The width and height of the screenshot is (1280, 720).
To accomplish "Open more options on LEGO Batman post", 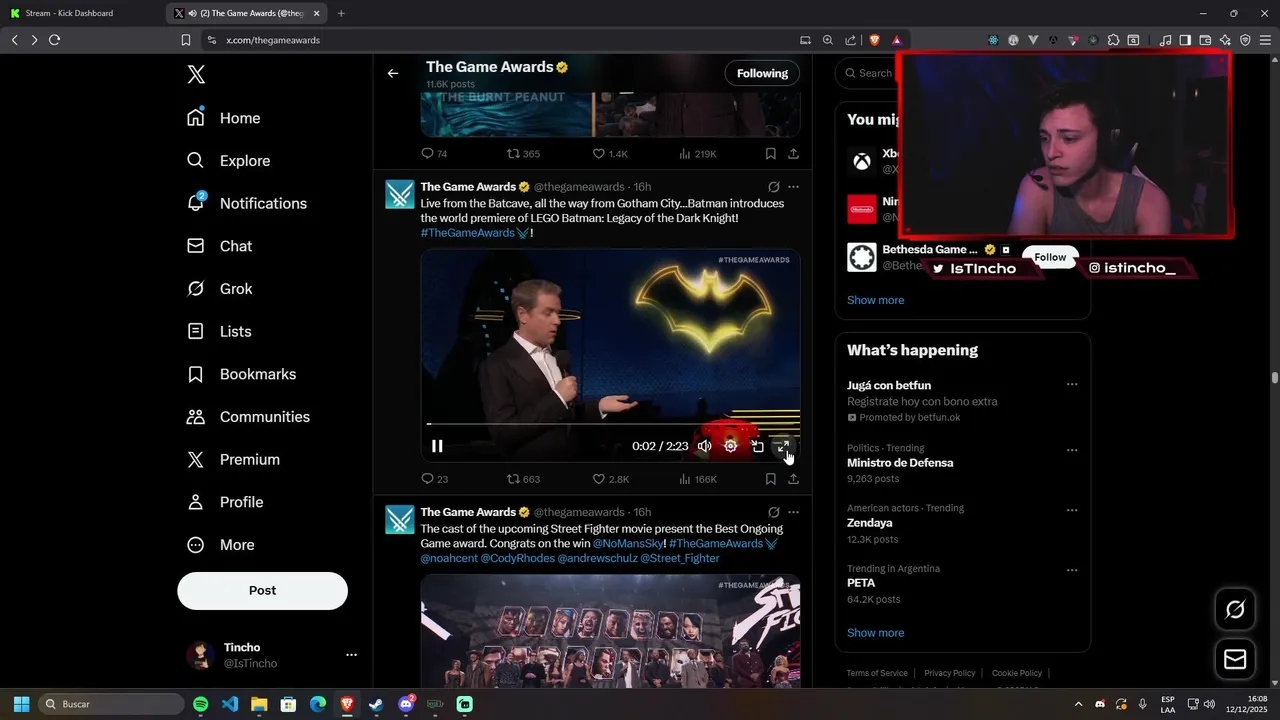I will point(793,187).
